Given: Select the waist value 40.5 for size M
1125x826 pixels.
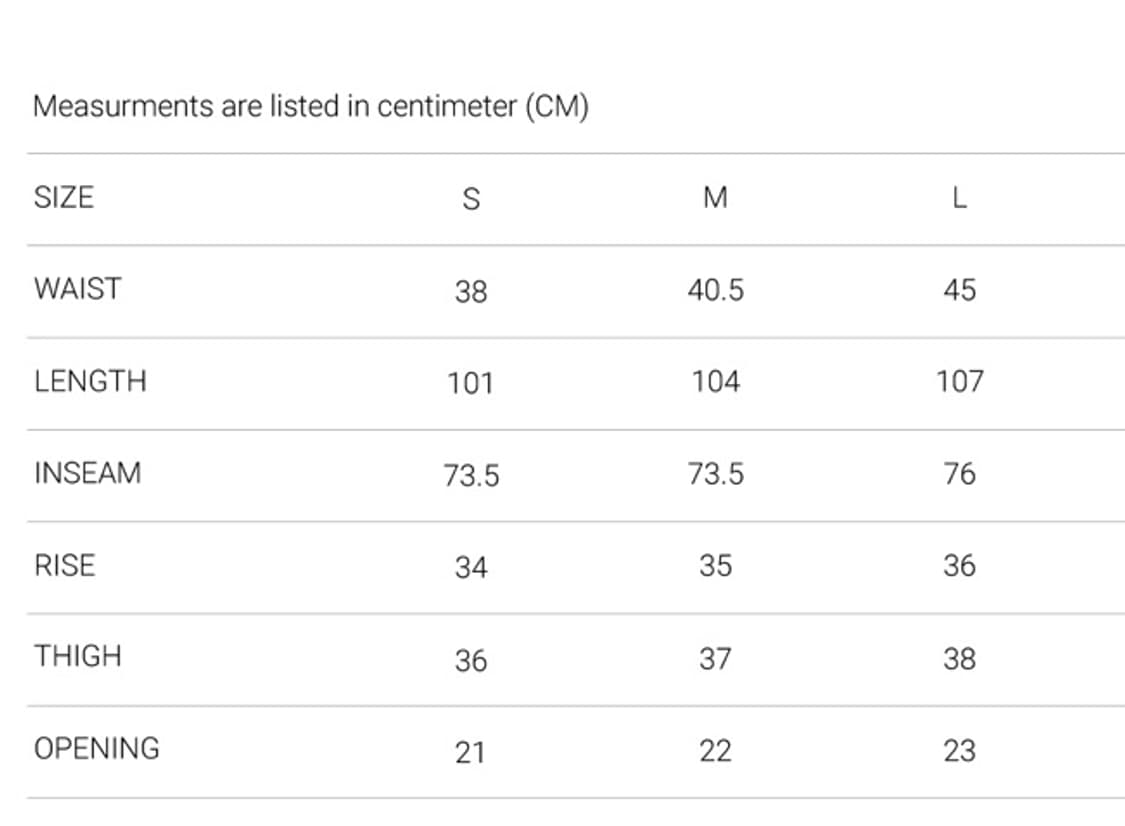Looking at the screenshot, I should 715,291.
